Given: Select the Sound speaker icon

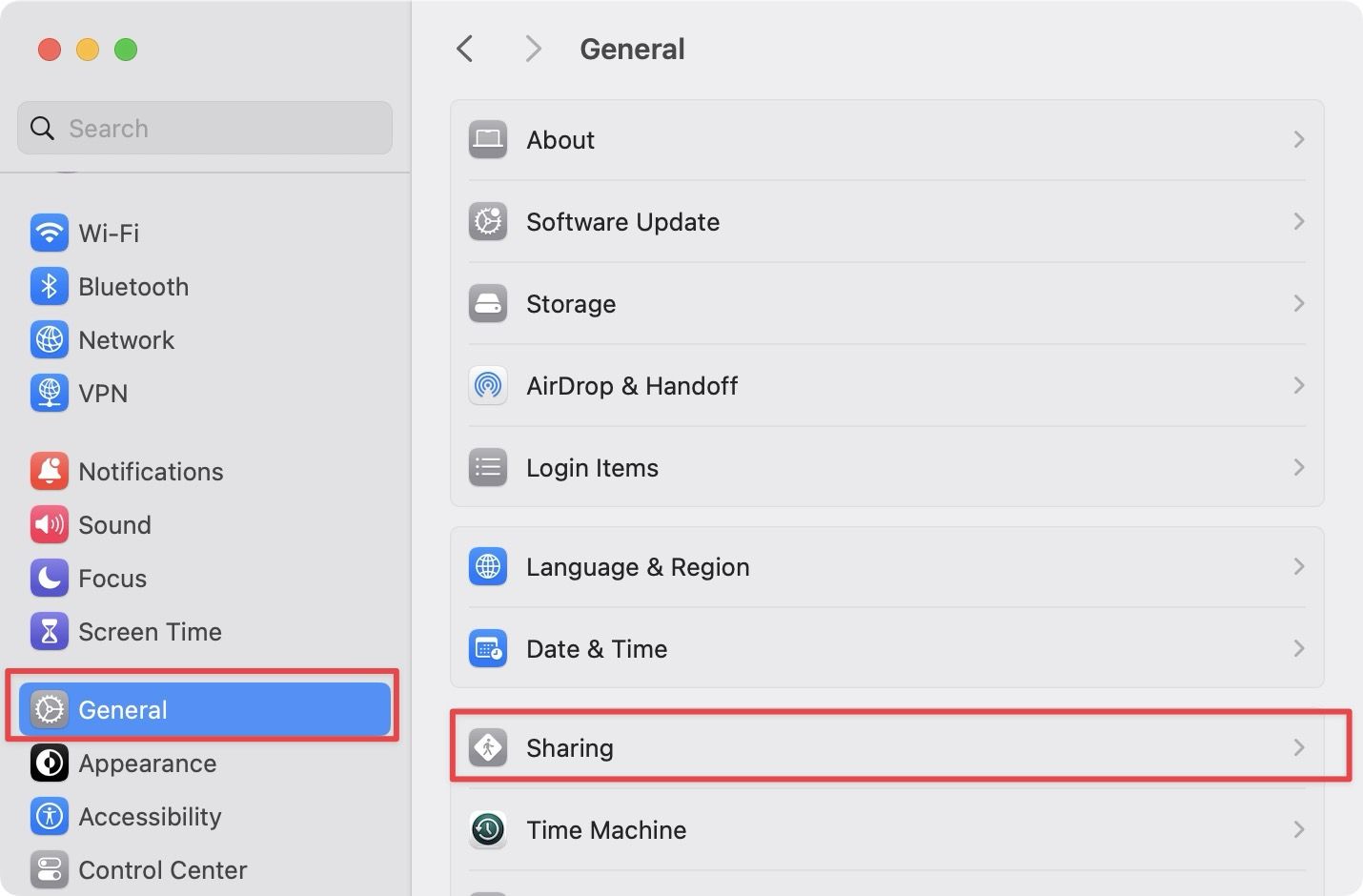Looking at the screenshot, I should coord(49,524).
